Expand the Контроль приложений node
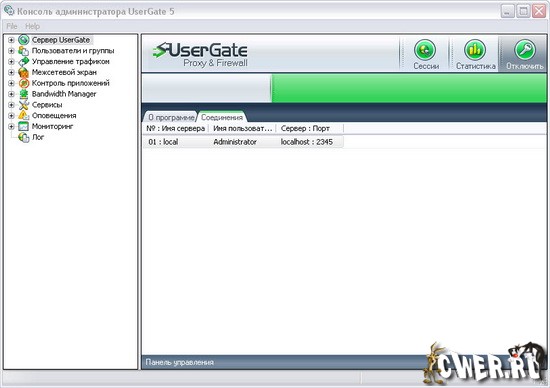 [11, 83]
